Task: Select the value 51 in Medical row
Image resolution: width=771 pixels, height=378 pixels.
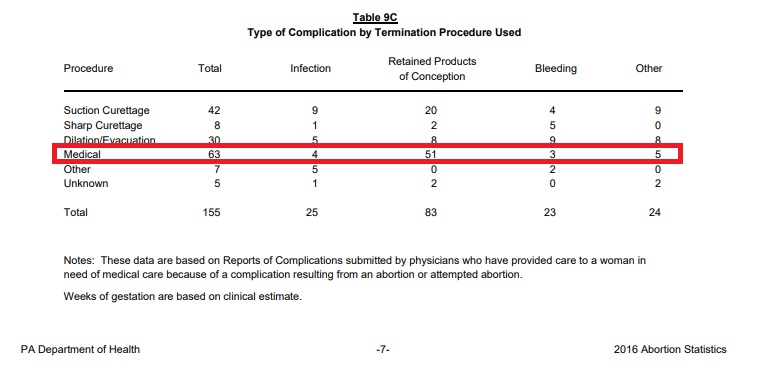Action: 431,154
